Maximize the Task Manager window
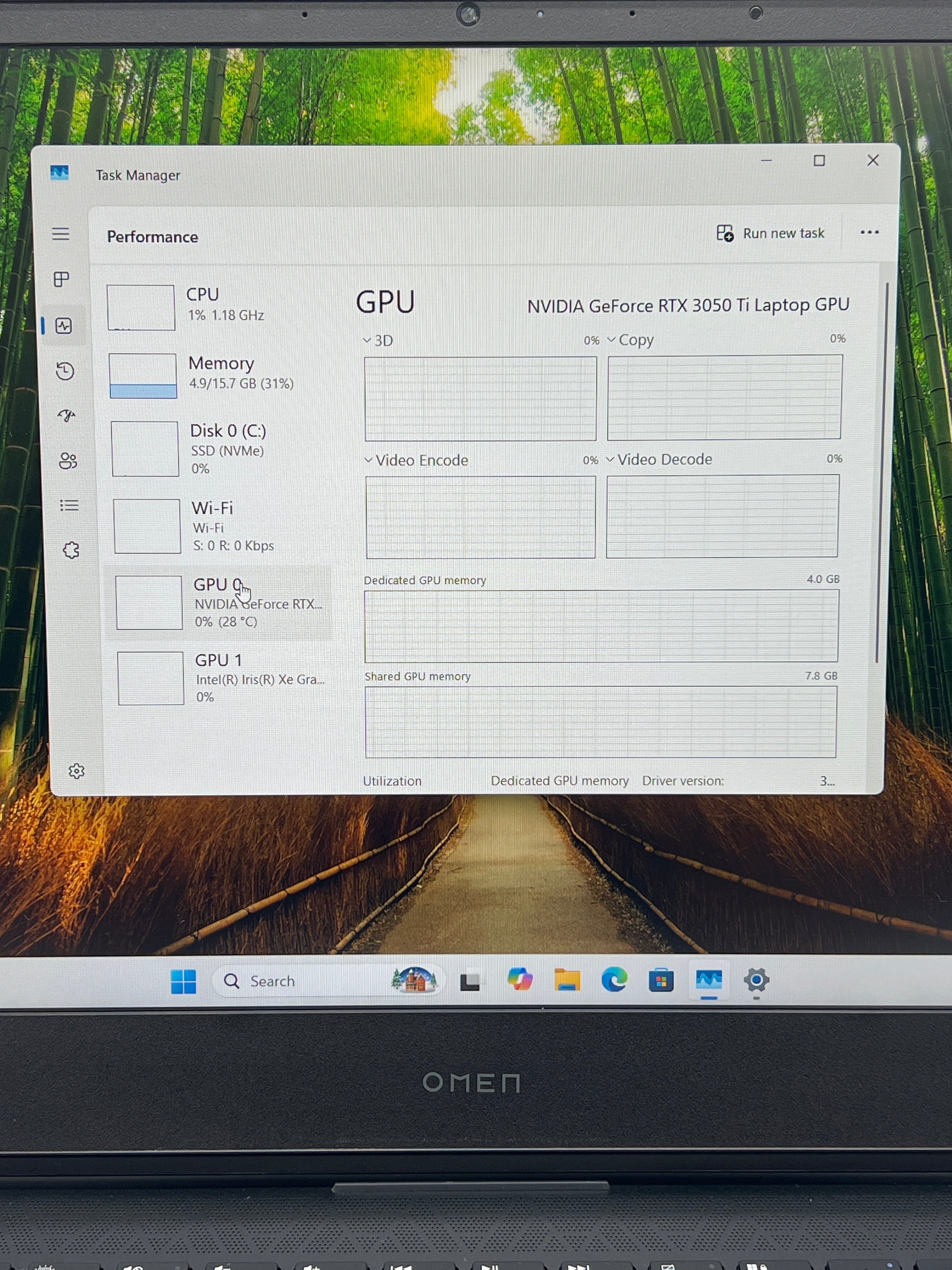Image resolution: width=952 pixels, height=1270 pixels. tap(819, 160)
